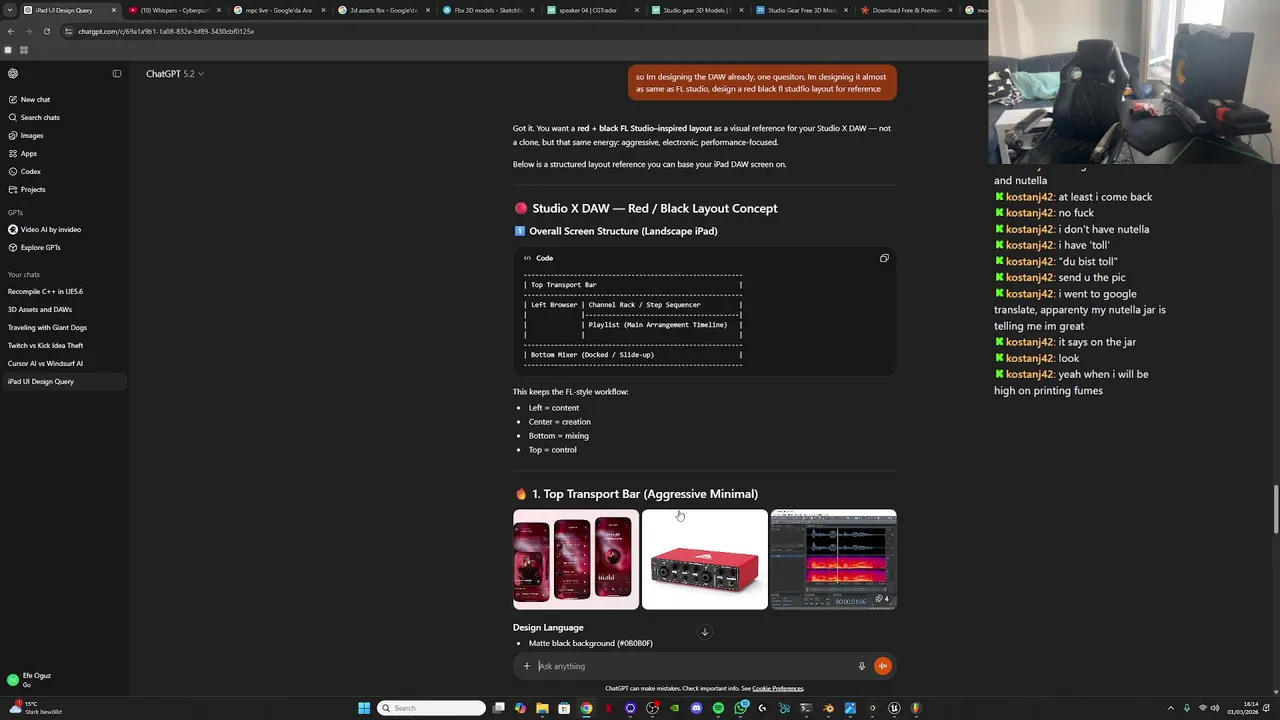Click the page vertical scrollbar
The image size is (1280, 720).
pyautogui.click(x=1275, y=510)
